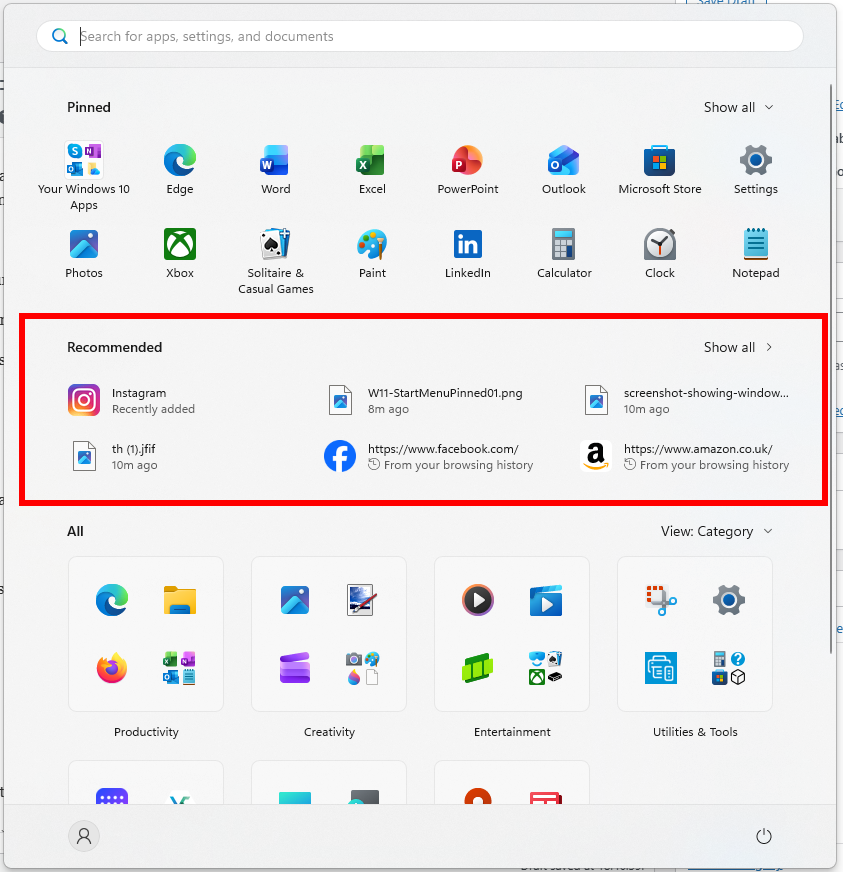Open the View: Category dropdown
The image size is (843, 872).
pos(717,531)
